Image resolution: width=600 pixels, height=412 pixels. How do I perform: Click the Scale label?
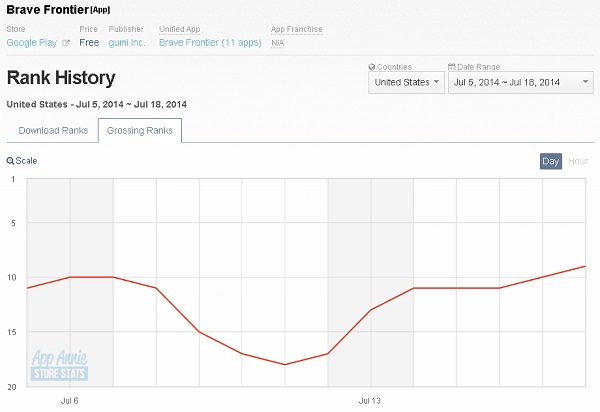pyautogui.click(x=26, y=161)
